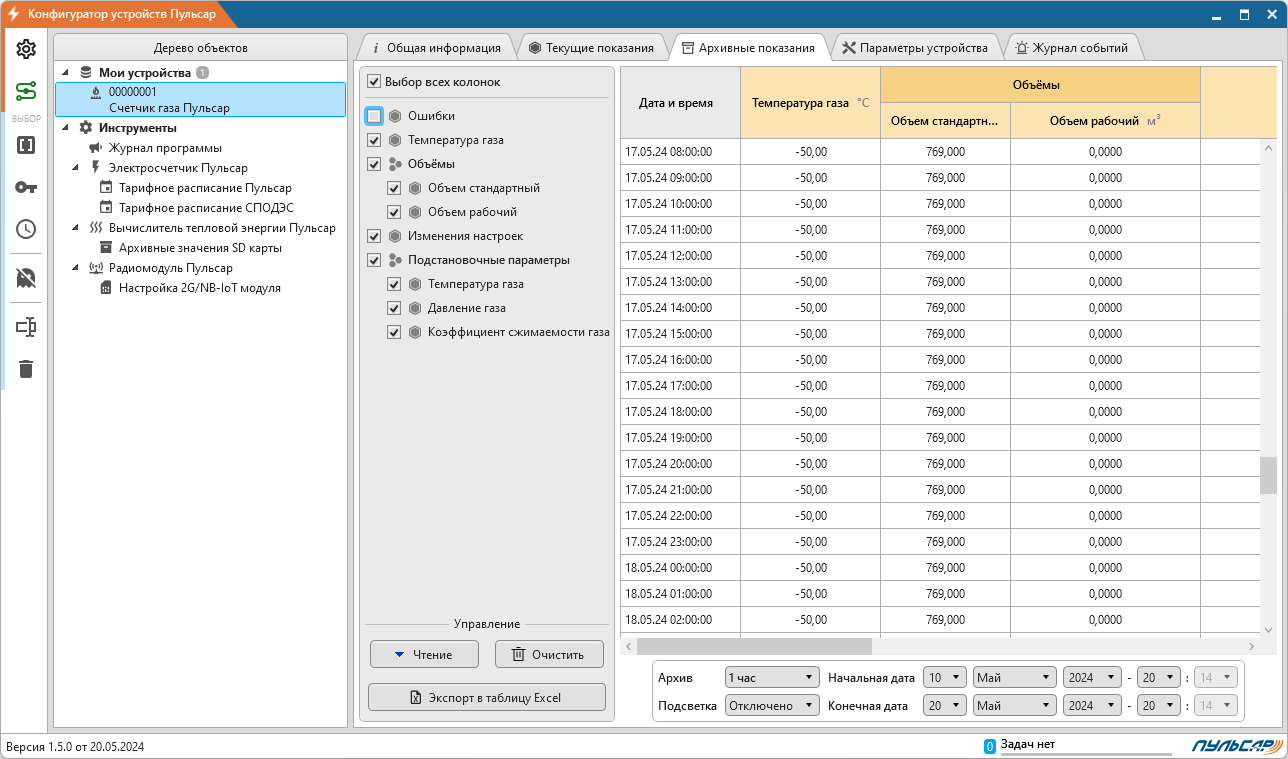Open the Архив period dropdown (1 час)
Viewport: 1288px width, 759px height.
772,678
